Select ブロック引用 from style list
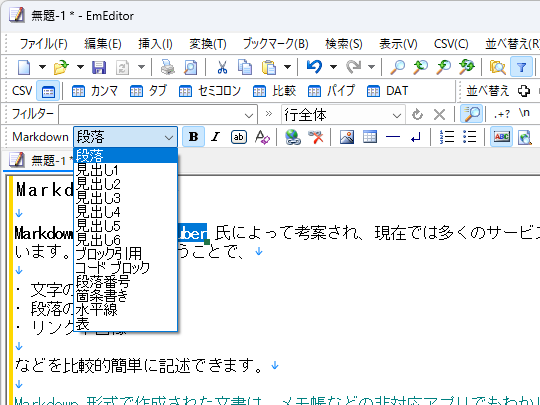This screenshot has height=405, width=540. pyautogui.click(x=125, y=254)
